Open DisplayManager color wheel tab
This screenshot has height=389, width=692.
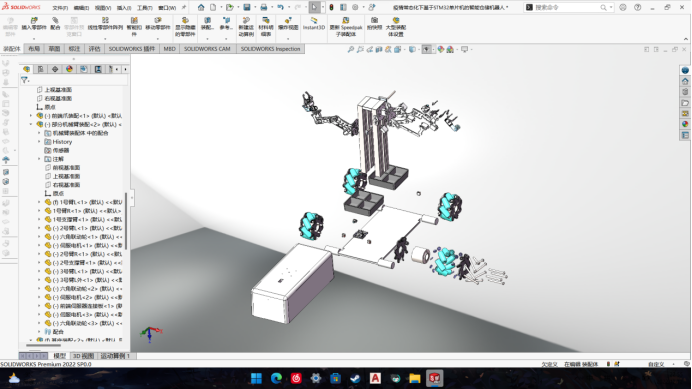click(x=69, y=69)
